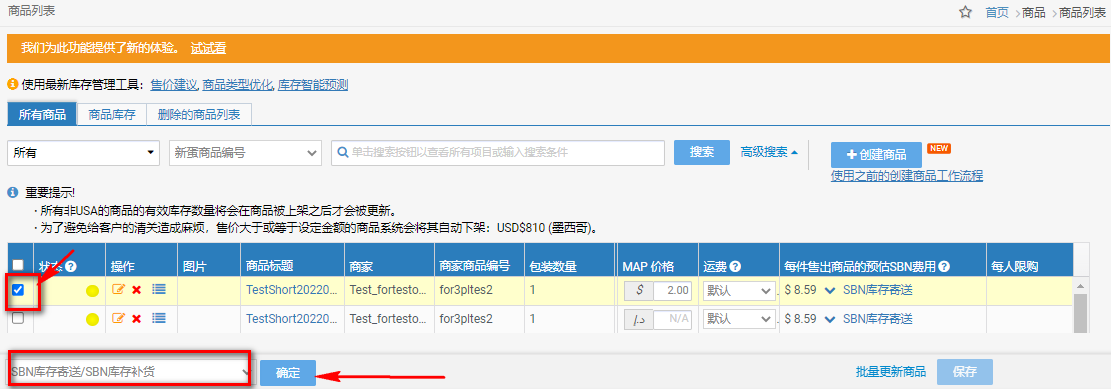This screenshot has height=389, width=1111.
Task: Open the blue list icon in the checked row
Action: coord(159,289)
